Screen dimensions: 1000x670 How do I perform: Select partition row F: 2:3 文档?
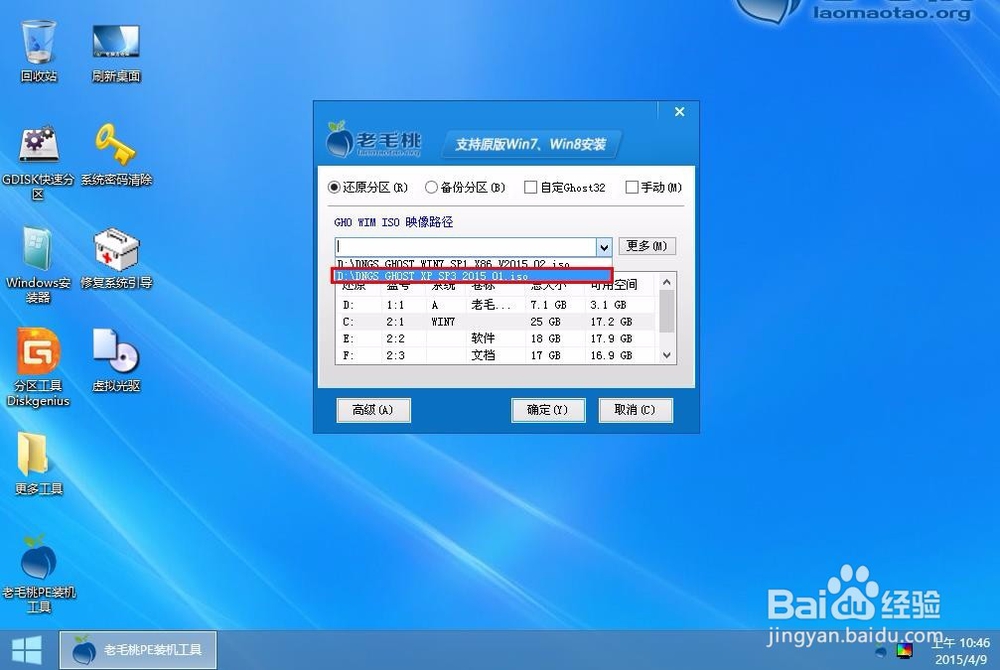(496, 355)
